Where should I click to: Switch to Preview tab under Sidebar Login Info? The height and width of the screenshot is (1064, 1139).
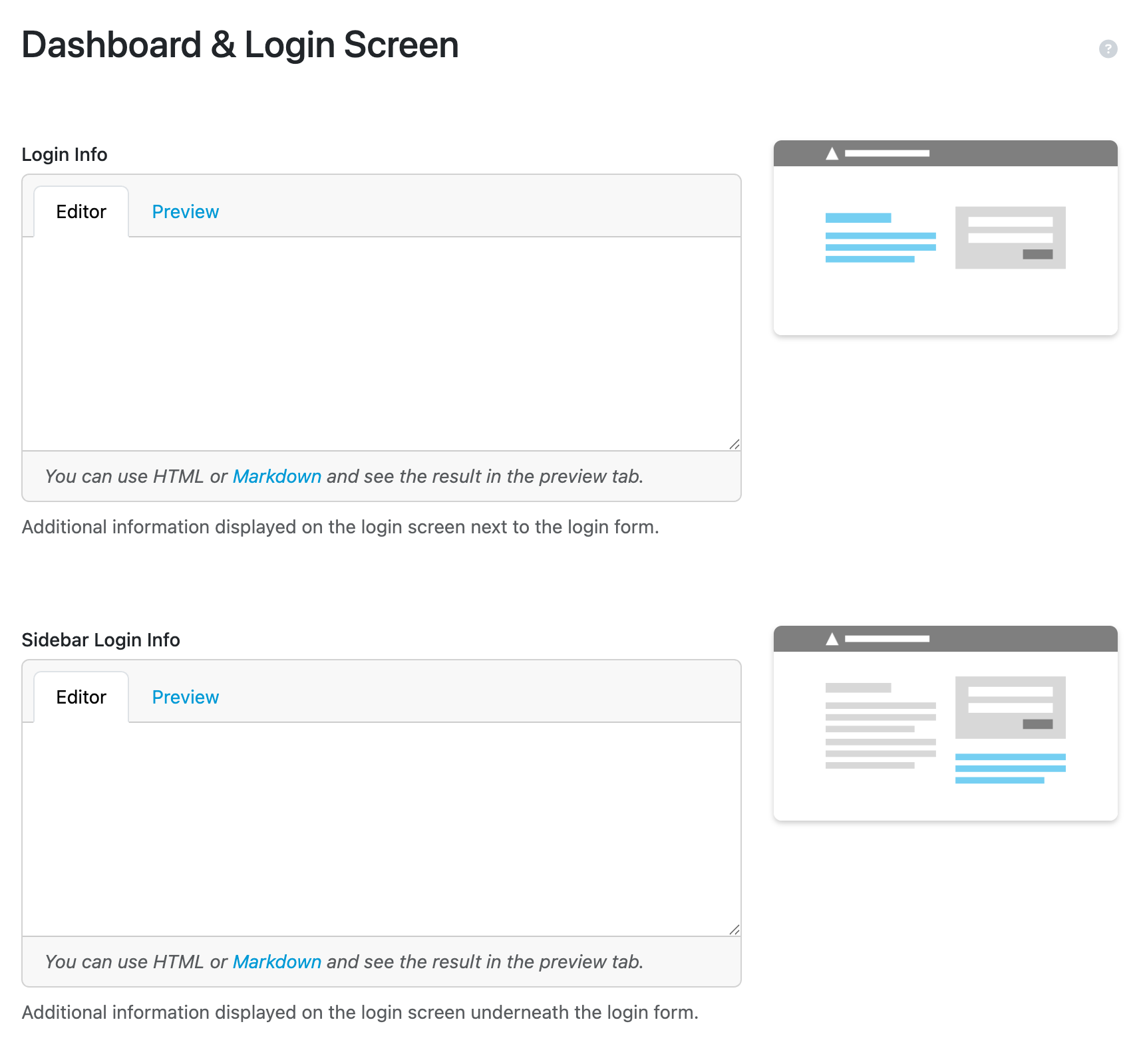(x=185, y=697)
